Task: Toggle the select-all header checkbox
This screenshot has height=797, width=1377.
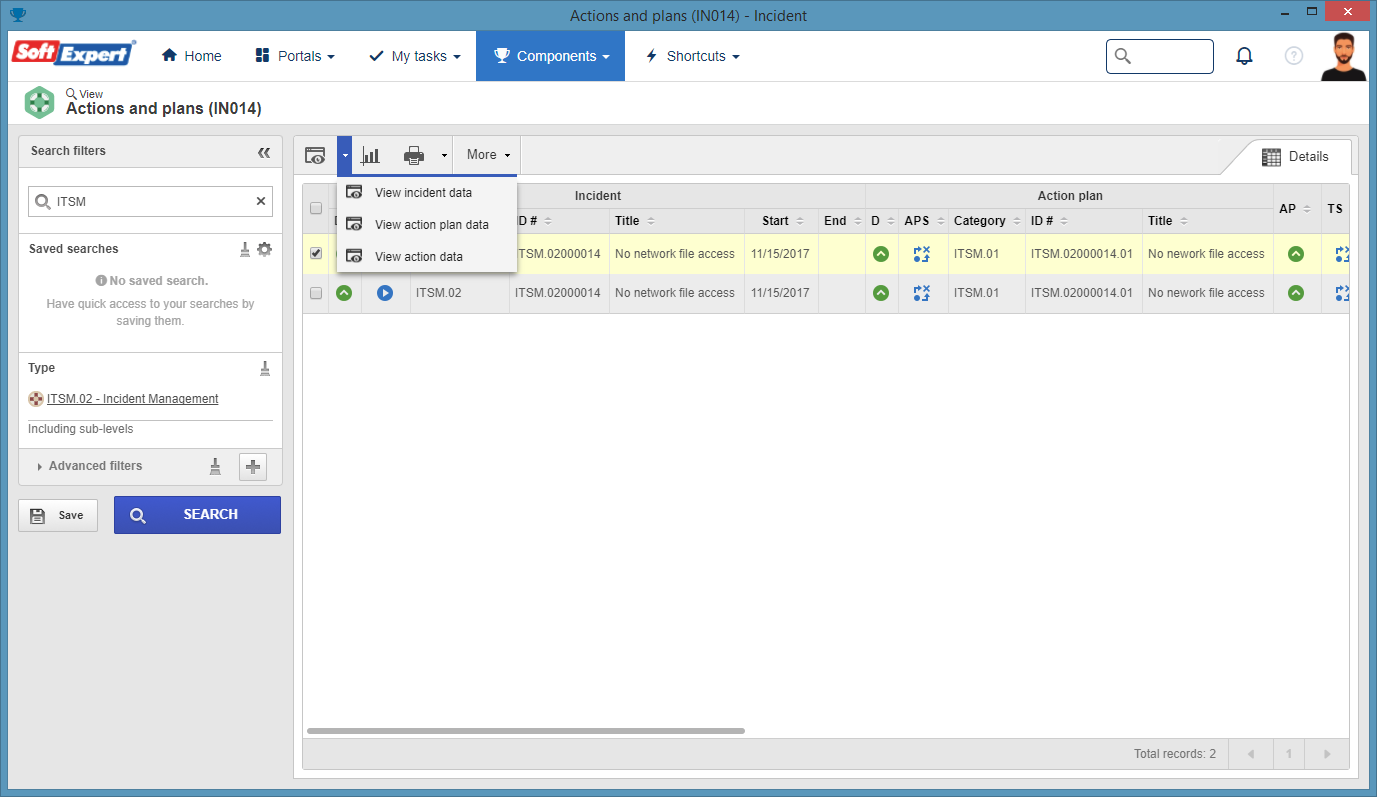Action: (x=316, y=208)
